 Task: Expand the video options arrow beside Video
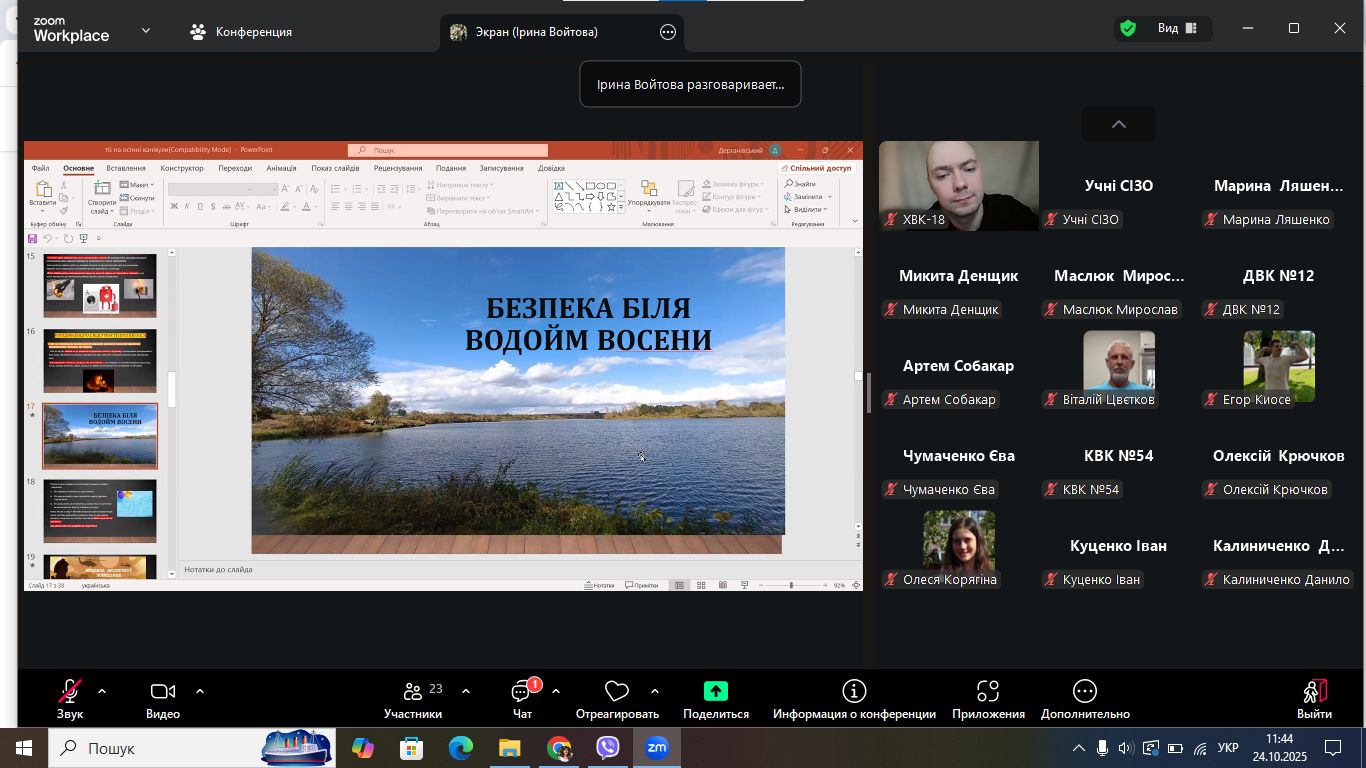[200, 691]
